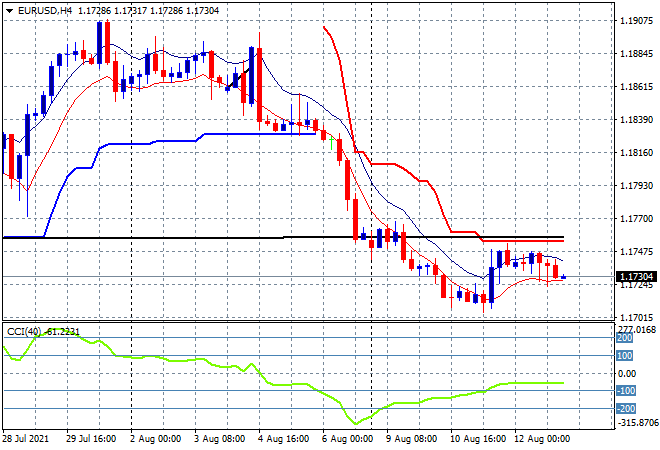Click the 29 Jul 16:00 time label
This screenshot has width=660, height=450.
click(91, 439)
